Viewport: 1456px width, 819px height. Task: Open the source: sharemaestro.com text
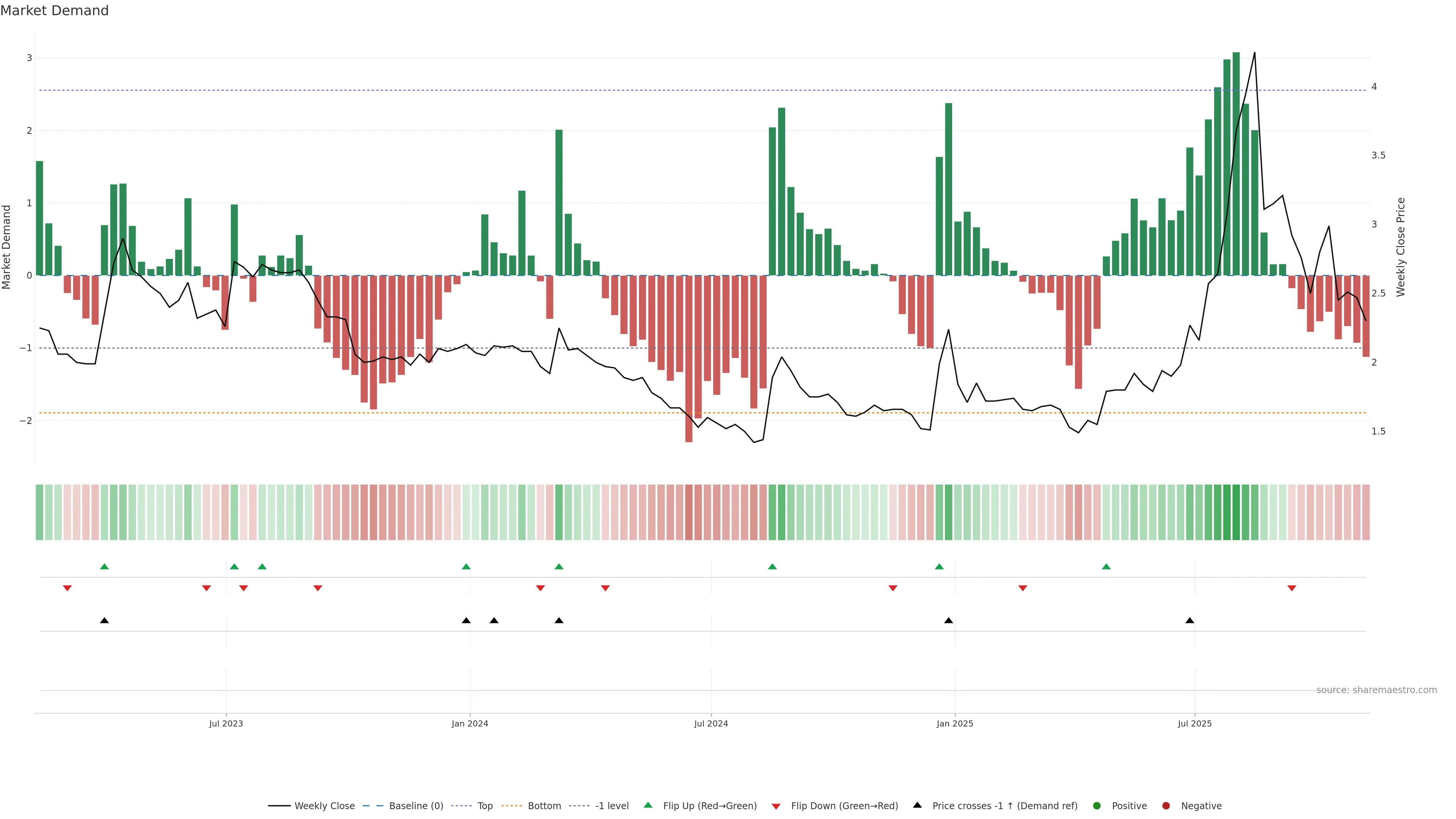[x=1376, y=690]
